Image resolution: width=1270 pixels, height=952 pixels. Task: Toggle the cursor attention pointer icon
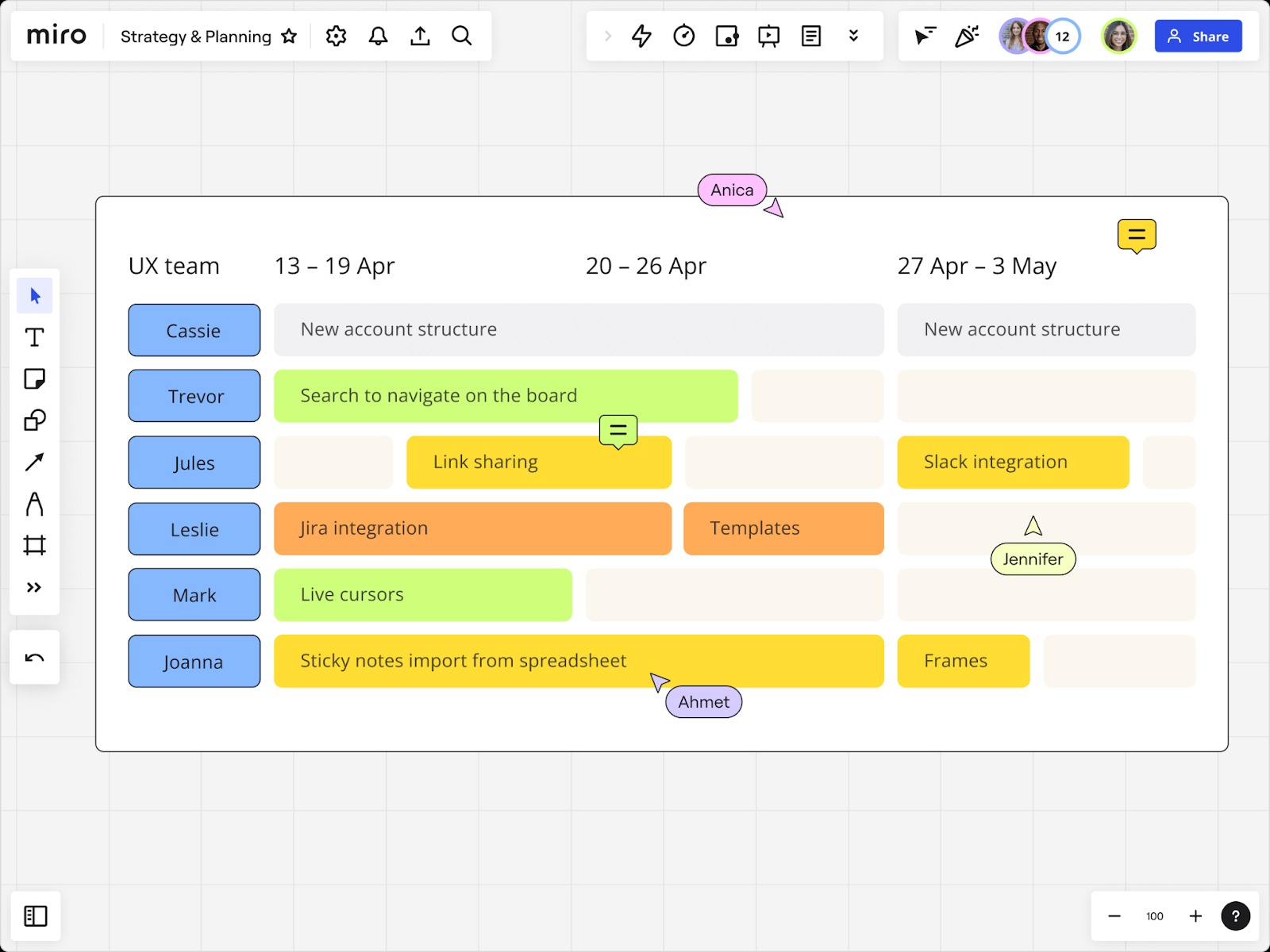coord(924,36)
